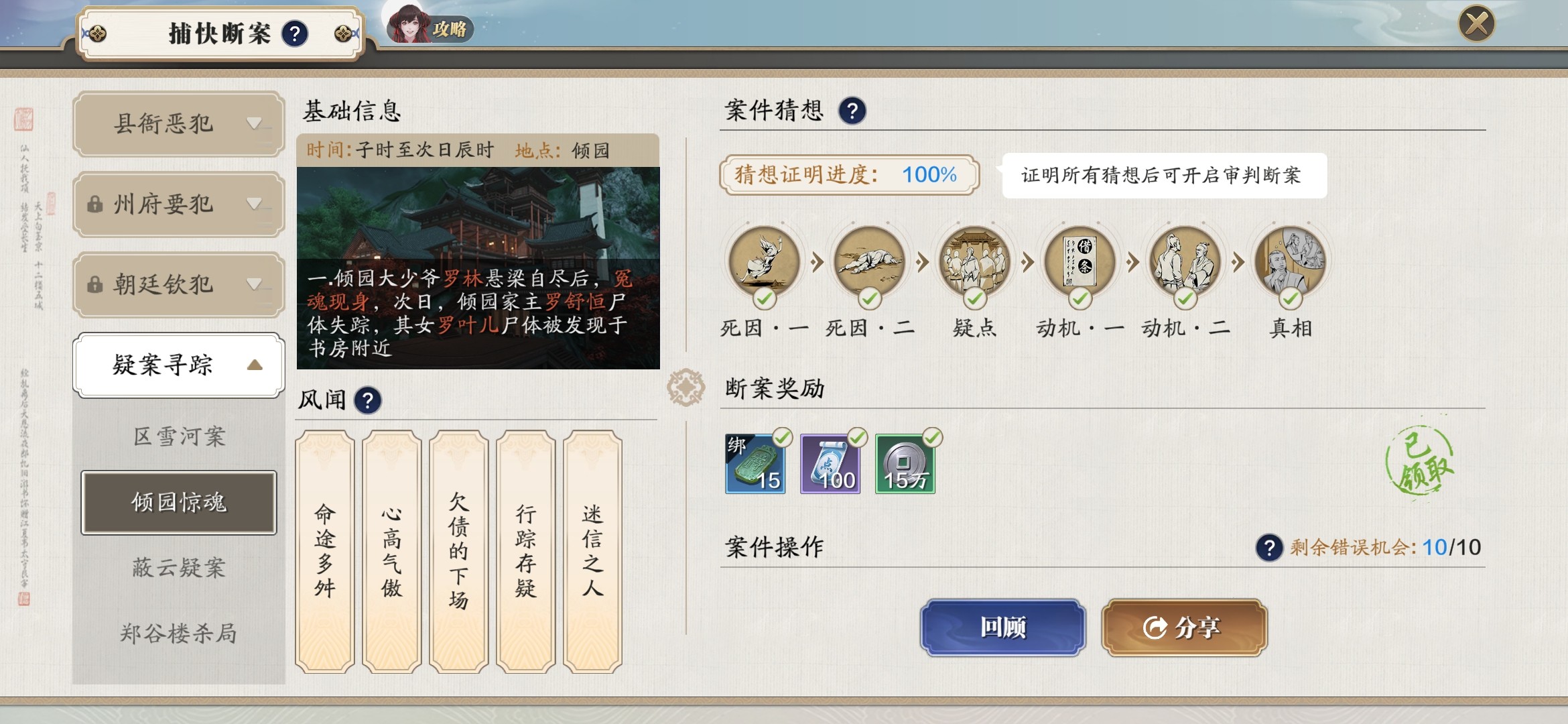Click the 猜想证明进度 100% progress indicator

click(849, 175)
